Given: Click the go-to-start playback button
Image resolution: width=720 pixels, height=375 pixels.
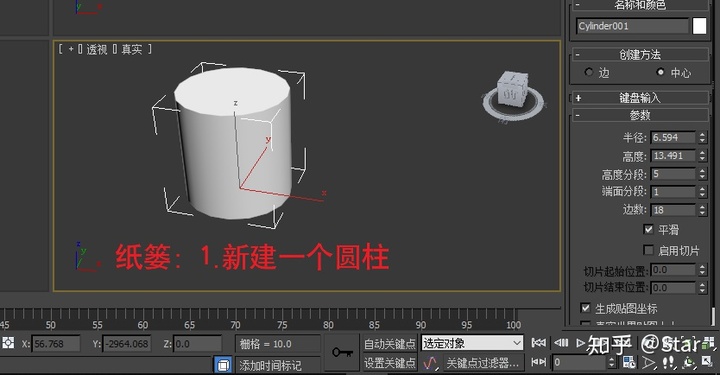Looking at the screenshot, I should coord(539,342).
